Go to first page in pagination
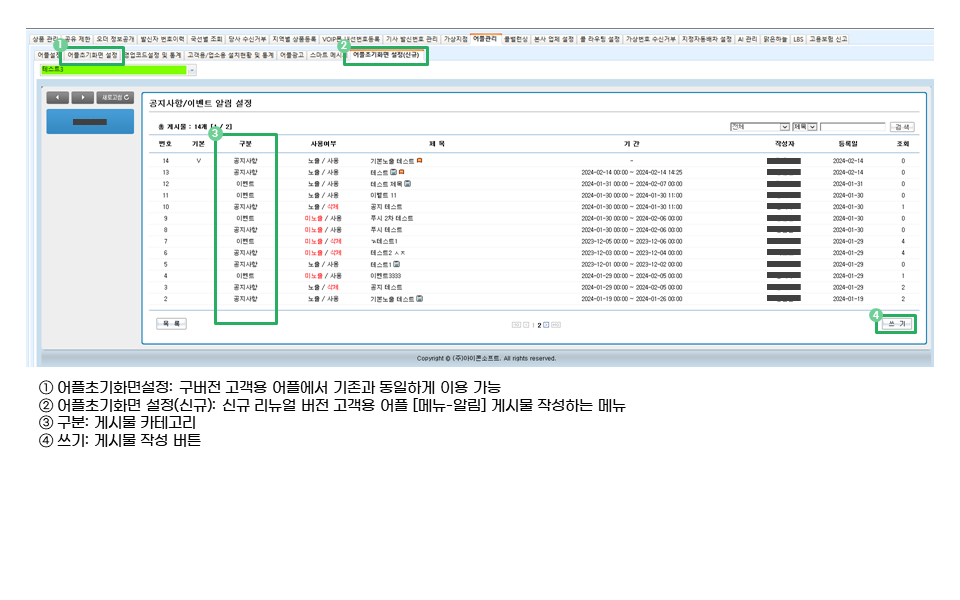Screen dimensions: 960x600 pos(516,325)
